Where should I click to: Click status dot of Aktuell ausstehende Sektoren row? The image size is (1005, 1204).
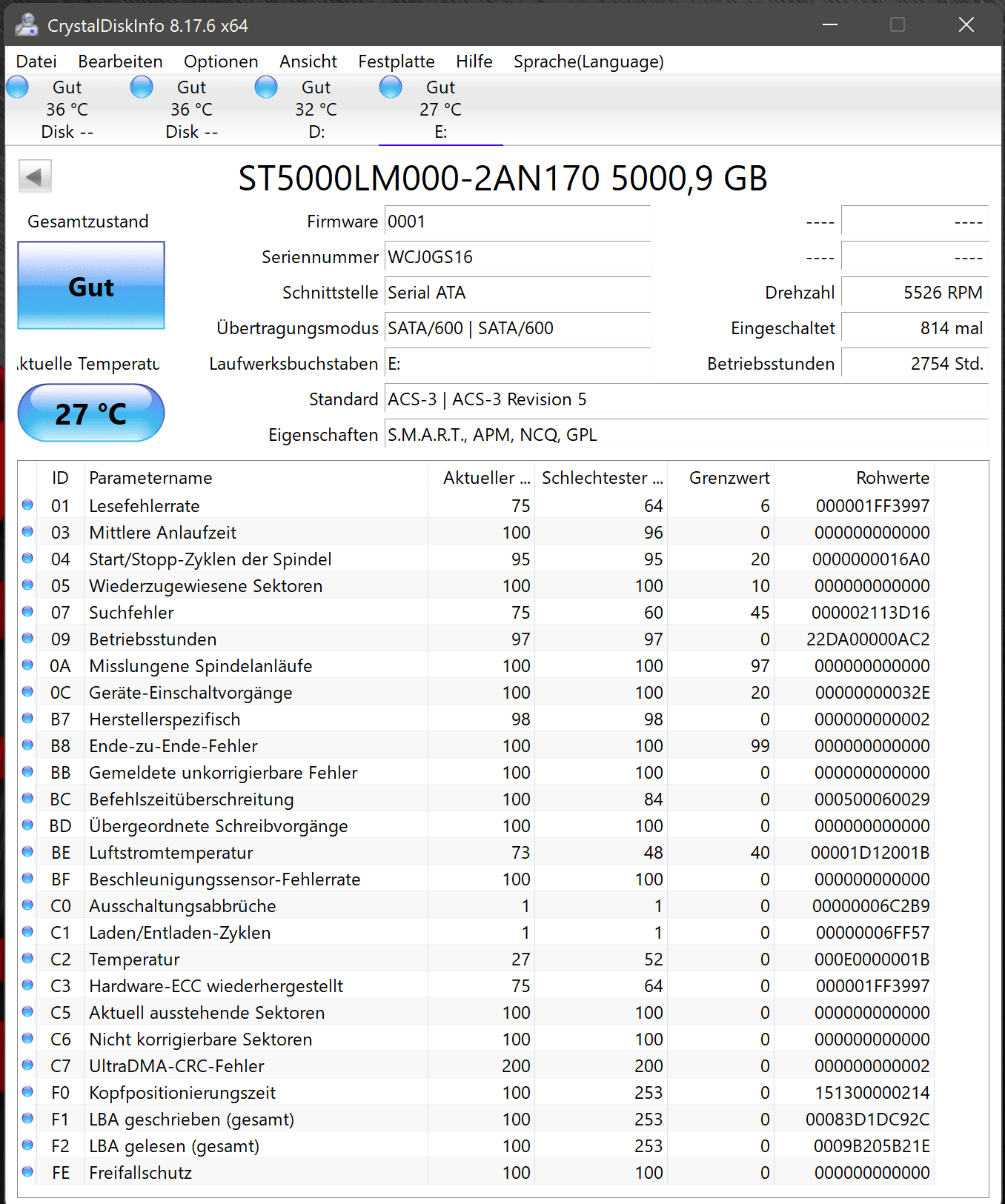pyautogui.click(x=27, y=1011)
